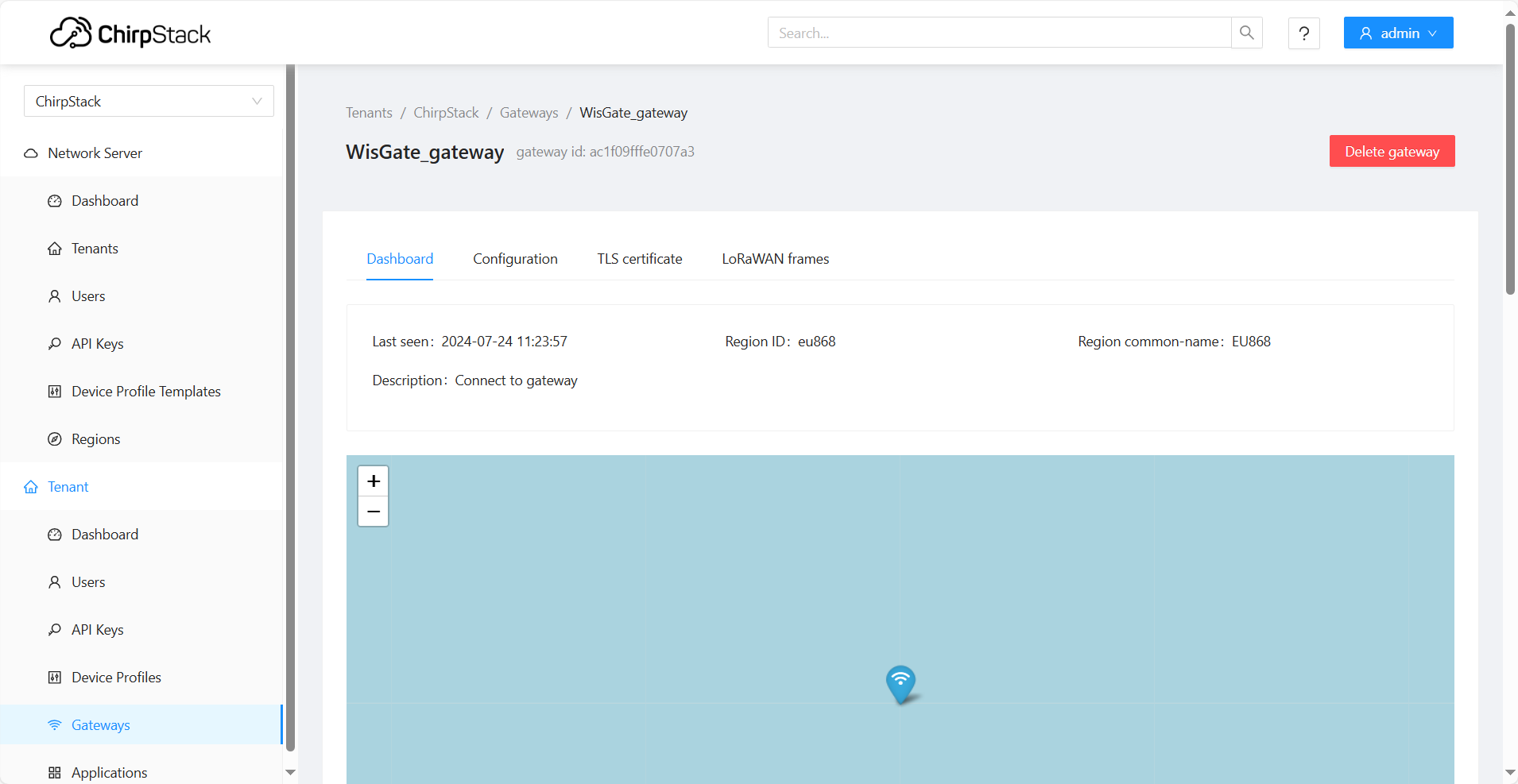
Task: Open the admin user dropdown
Action: coord(1398,33)
